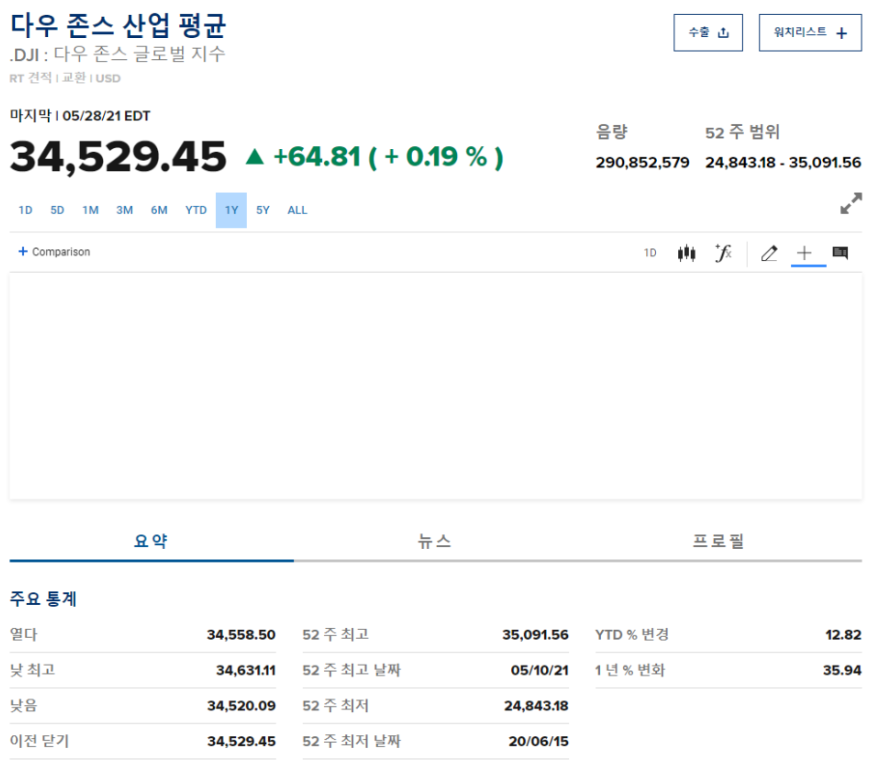Image resolution: width=869 pixels, height=767 pixels.
Task: Click the 마지막 05/28/21 EDT timestamp
Action: [x=80, y=116]
